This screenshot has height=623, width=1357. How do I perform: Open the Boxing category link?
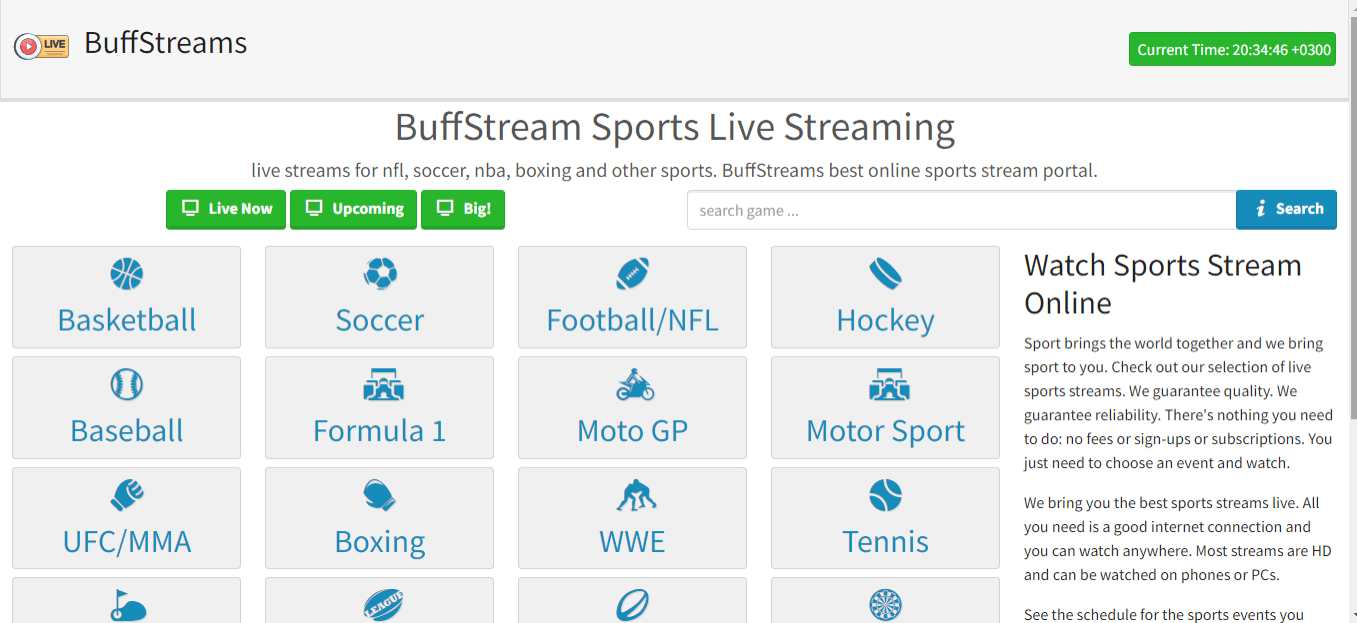click(x=380, y=542)
